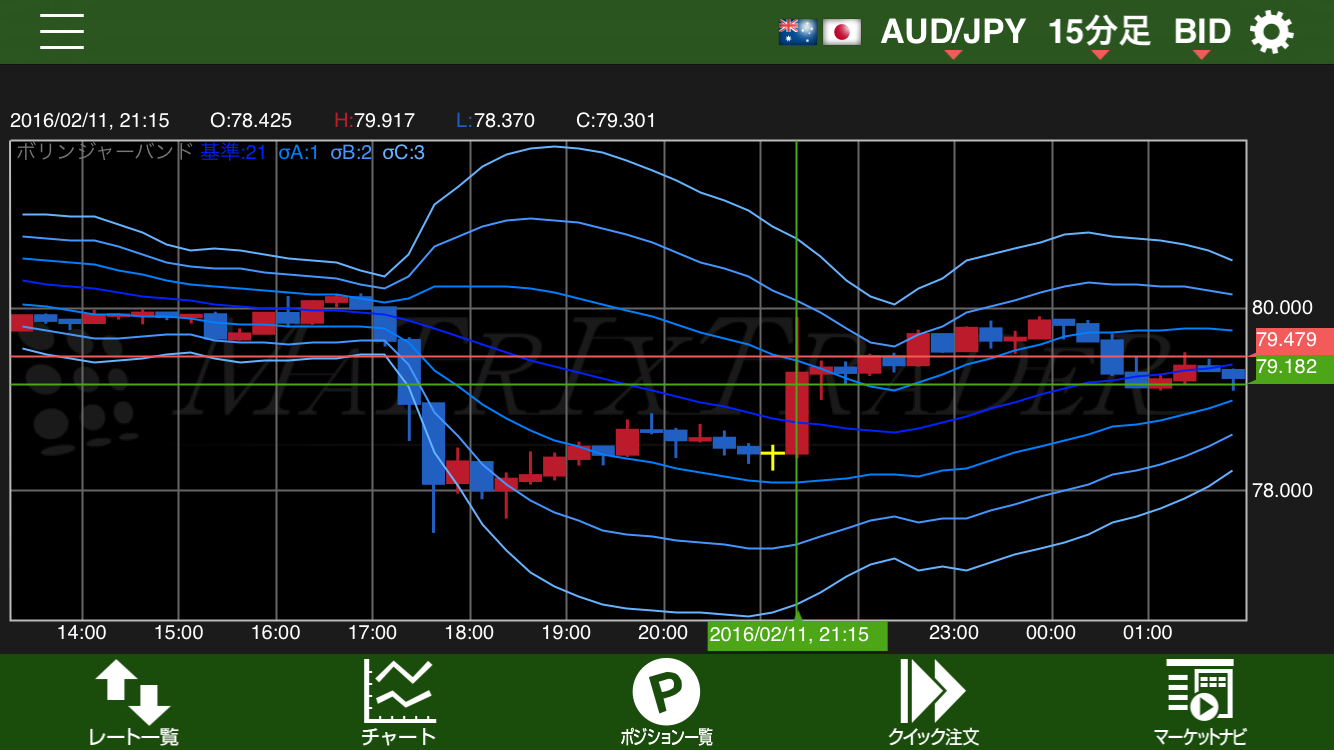The image size is (1334, 750).
Task: Expand the BID price type dropdown
Action: (1202, 33)
